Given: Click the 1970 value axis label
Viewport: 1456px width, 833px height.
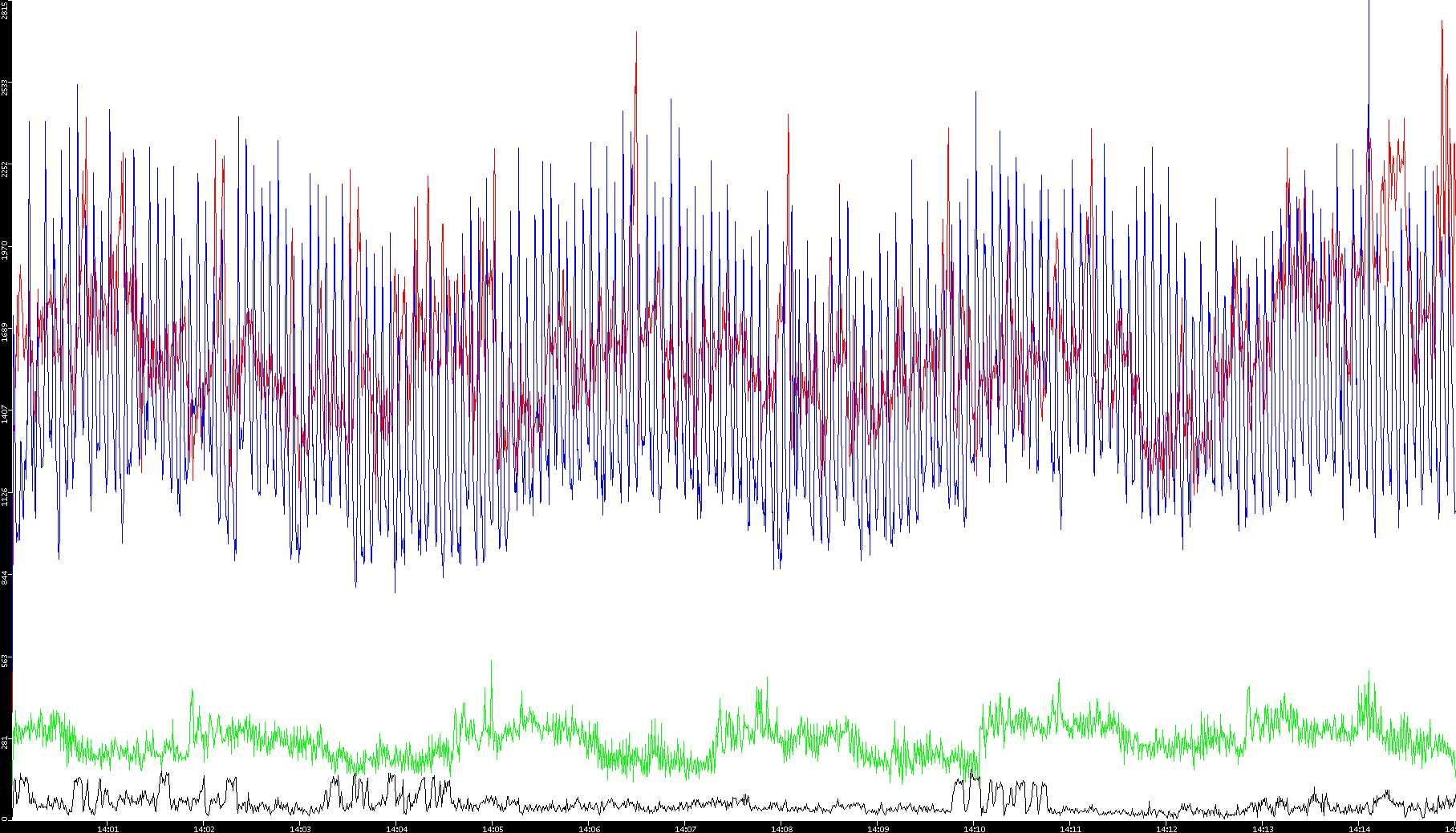Looking at the screenshot, I should pyautogui.click(x=5, y=250).
